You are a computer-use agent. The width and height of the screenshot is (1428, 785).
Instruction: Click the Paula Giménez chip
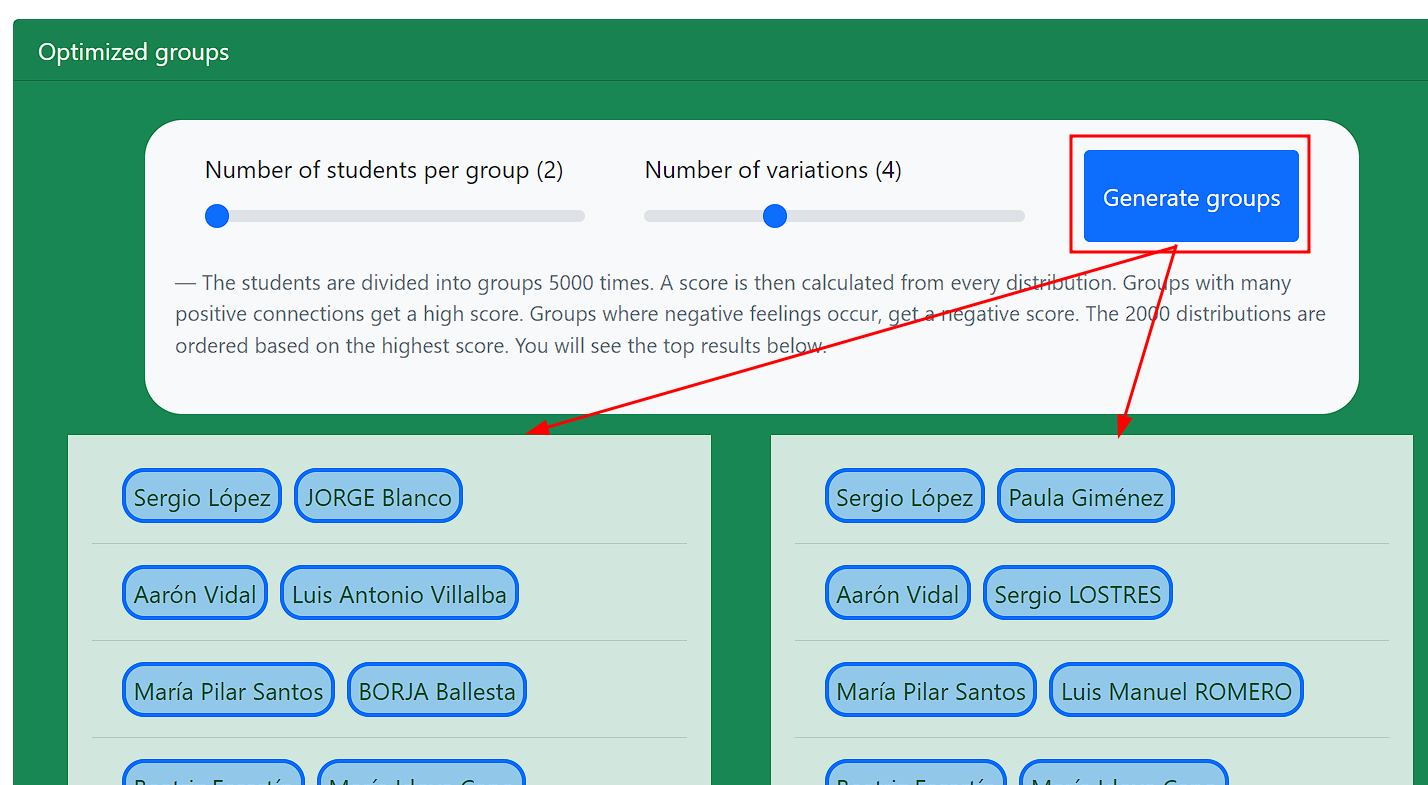click(x=1085, y=495)
